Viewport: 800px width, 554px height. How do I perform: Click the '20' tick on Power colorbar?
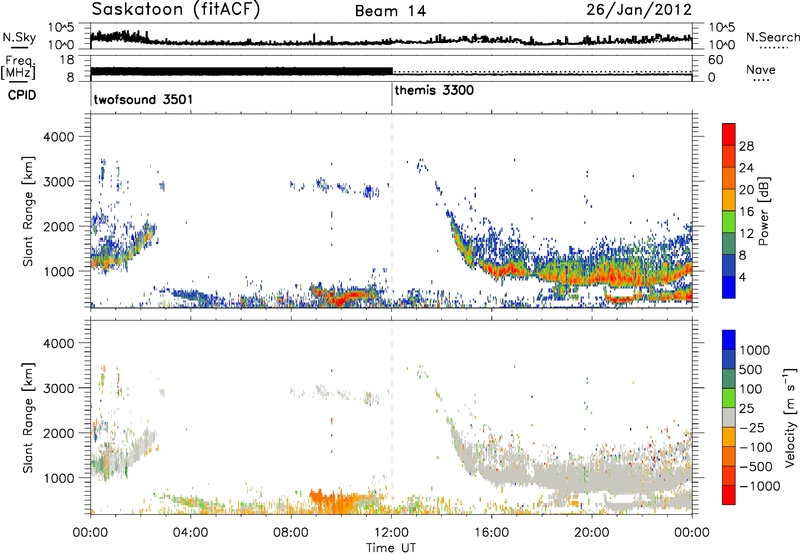coord(746,190)
